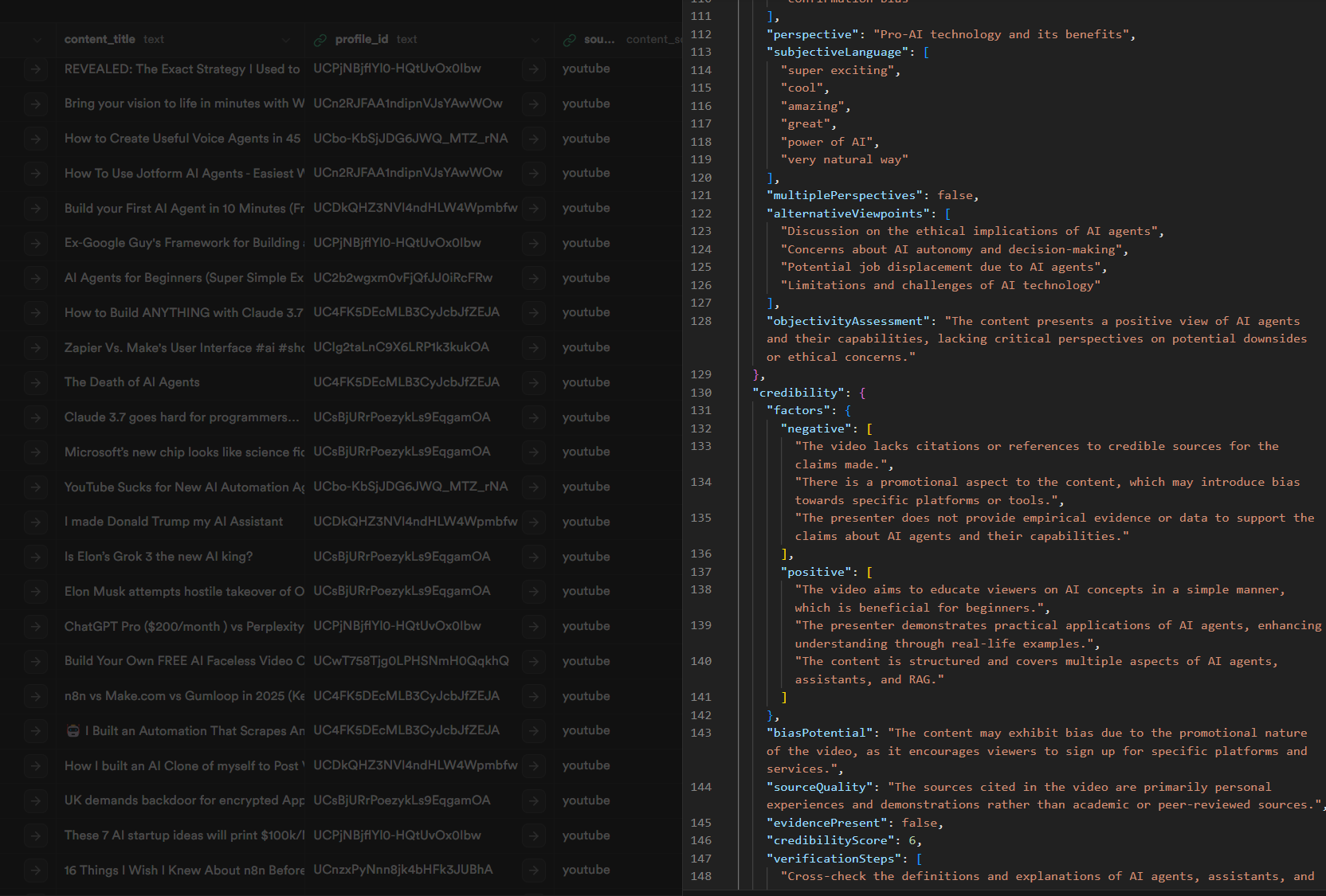This screenshot has width=1326, height=896.
Task: Open the profile_id column header dropdown chevron
Action: (535, 40)
